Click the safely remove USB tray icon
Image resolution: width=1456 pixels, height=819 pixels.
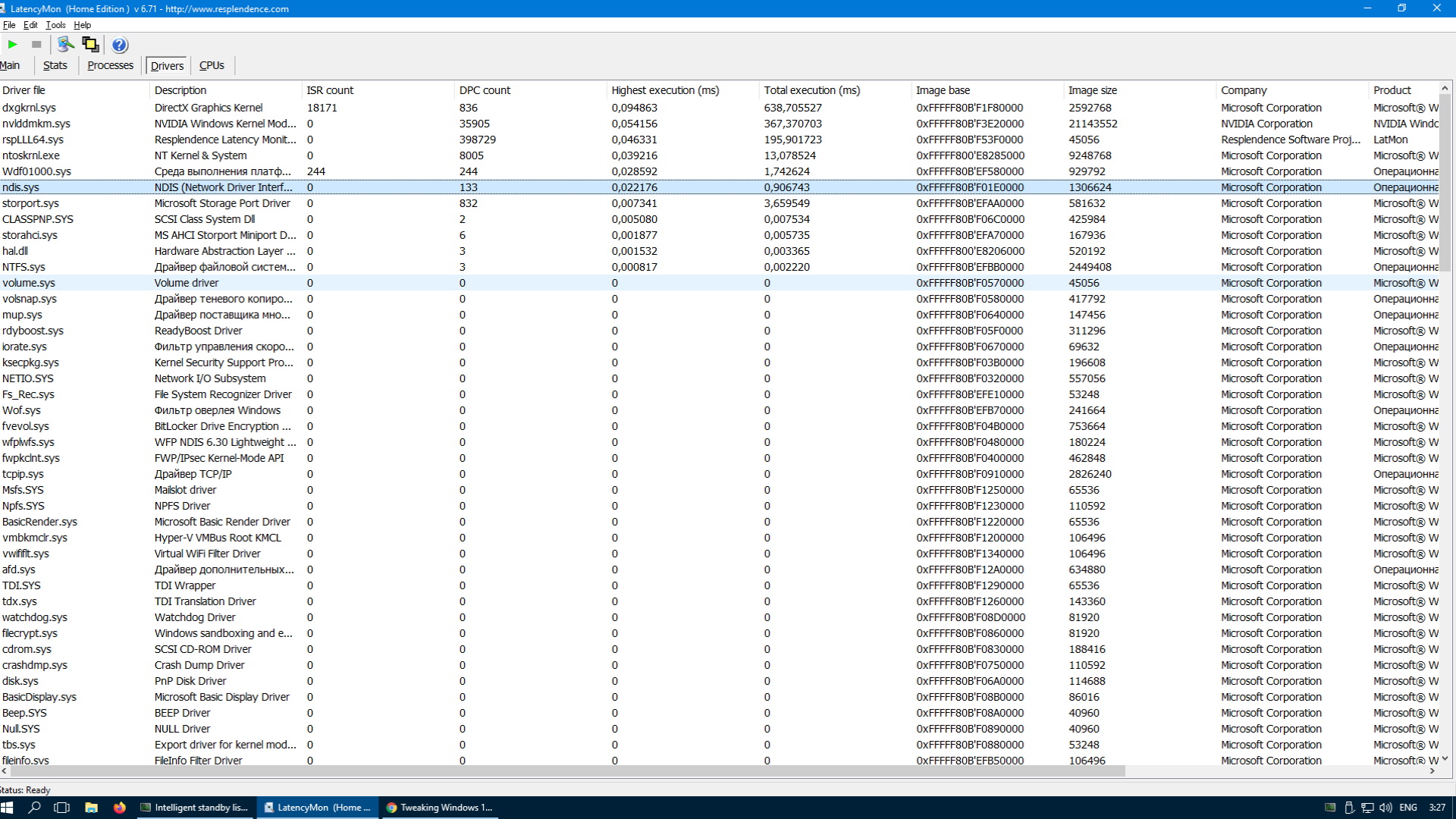[x=1349, y=808]
